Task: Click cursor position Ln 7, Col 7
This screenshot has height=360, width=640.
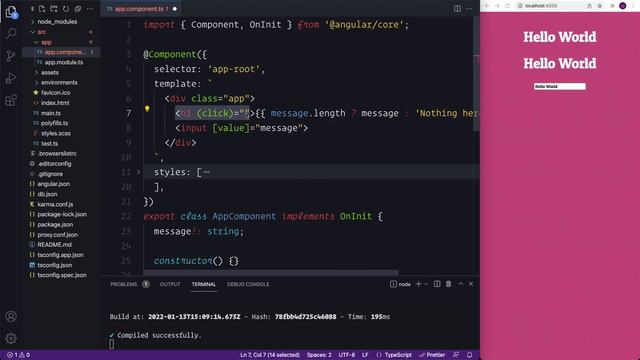Action: coord(270,355)
